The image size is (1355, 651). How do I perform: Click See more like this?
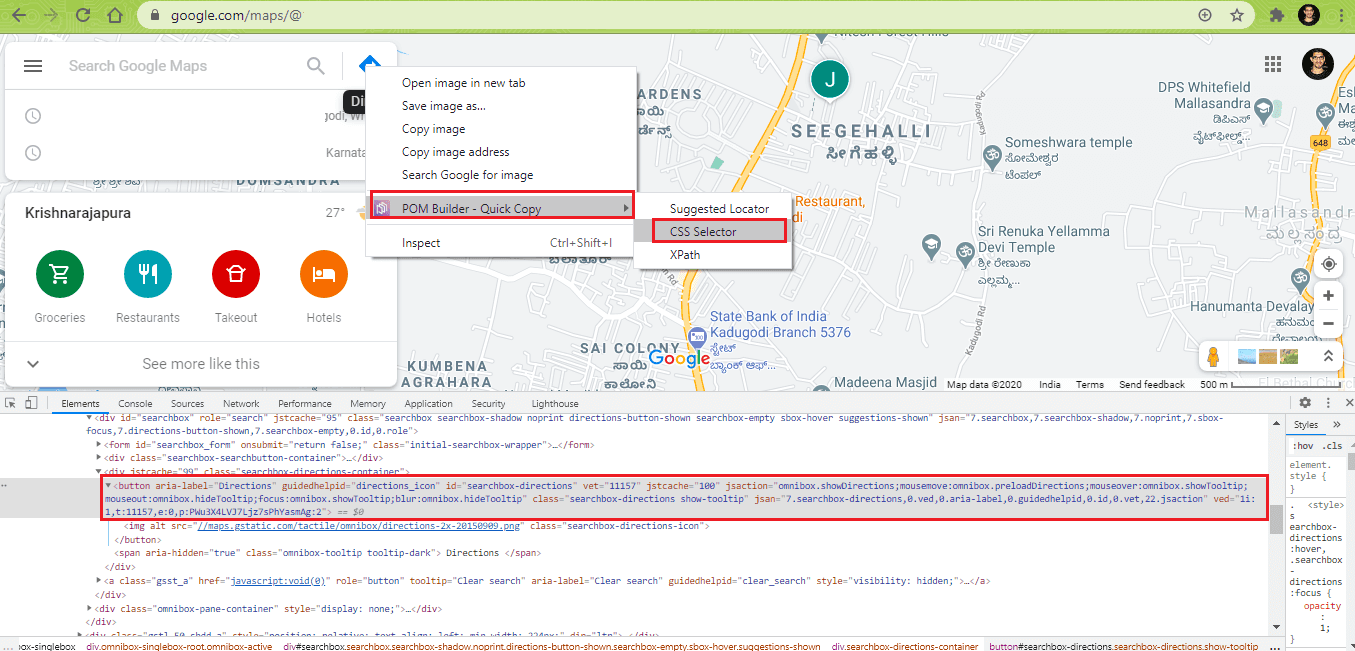(201, 364)
